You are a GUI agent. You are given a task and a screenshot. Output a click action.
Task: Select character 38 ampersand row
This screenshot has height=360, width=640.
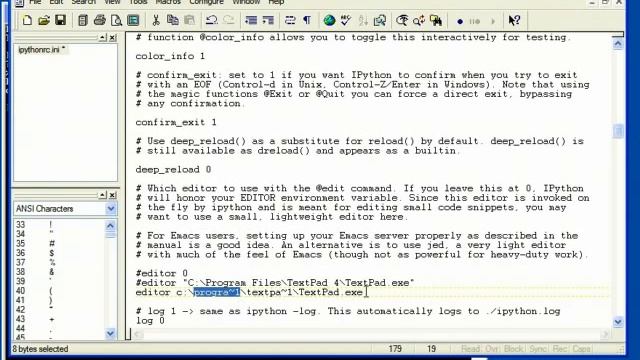pos(60,272)
